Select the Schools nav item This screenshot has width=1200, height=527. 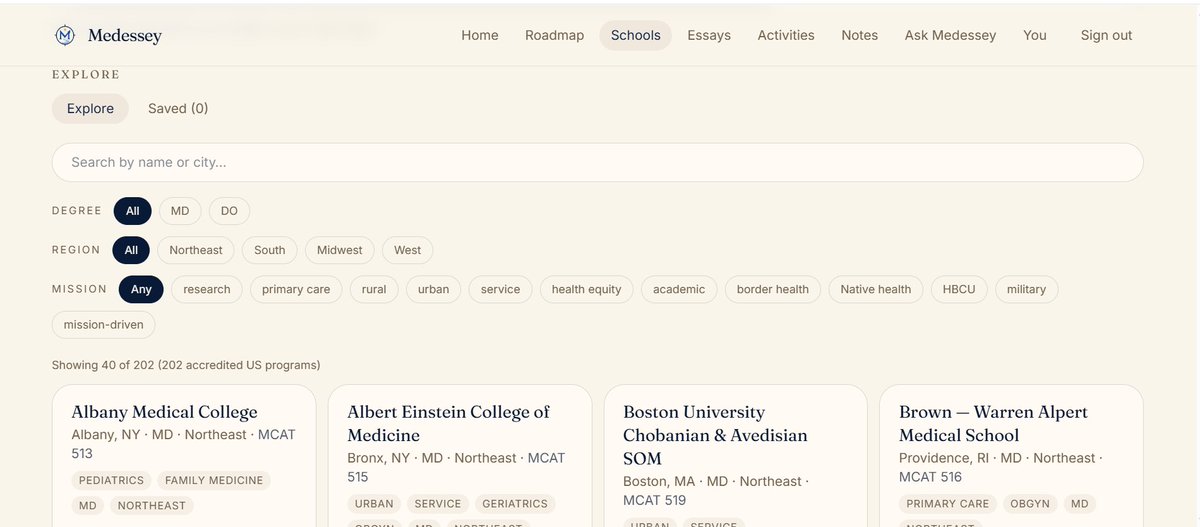pos(636,35)
